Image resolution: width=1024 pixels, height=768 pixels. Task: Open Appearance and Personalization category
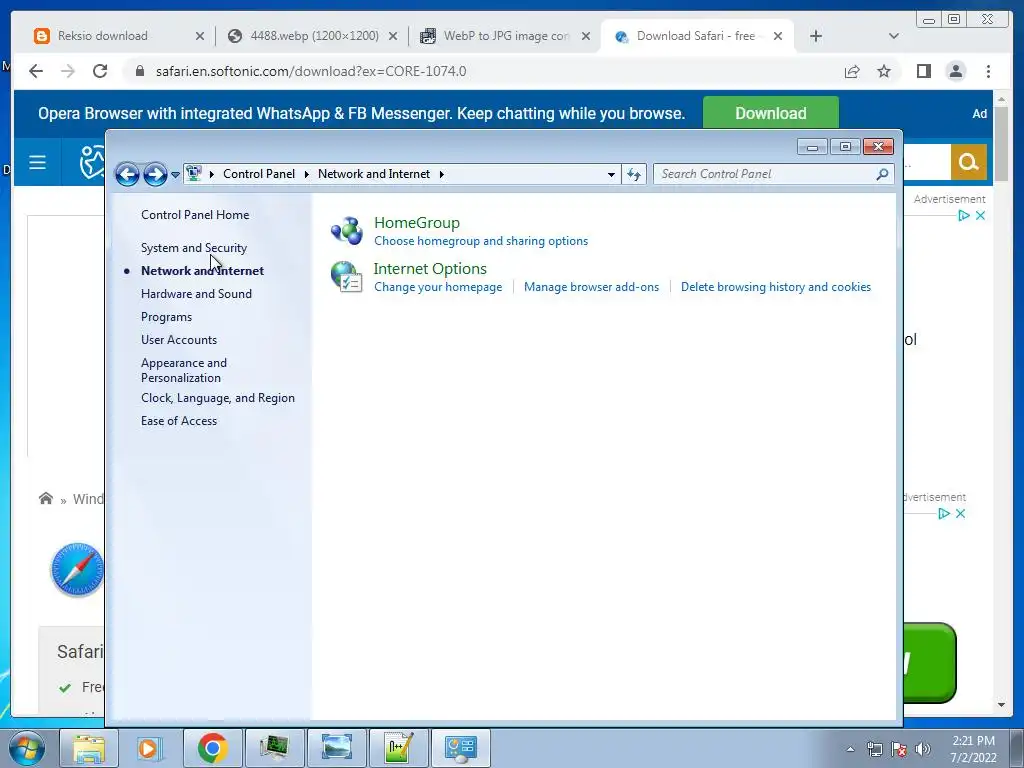click(x=184, y=370)
